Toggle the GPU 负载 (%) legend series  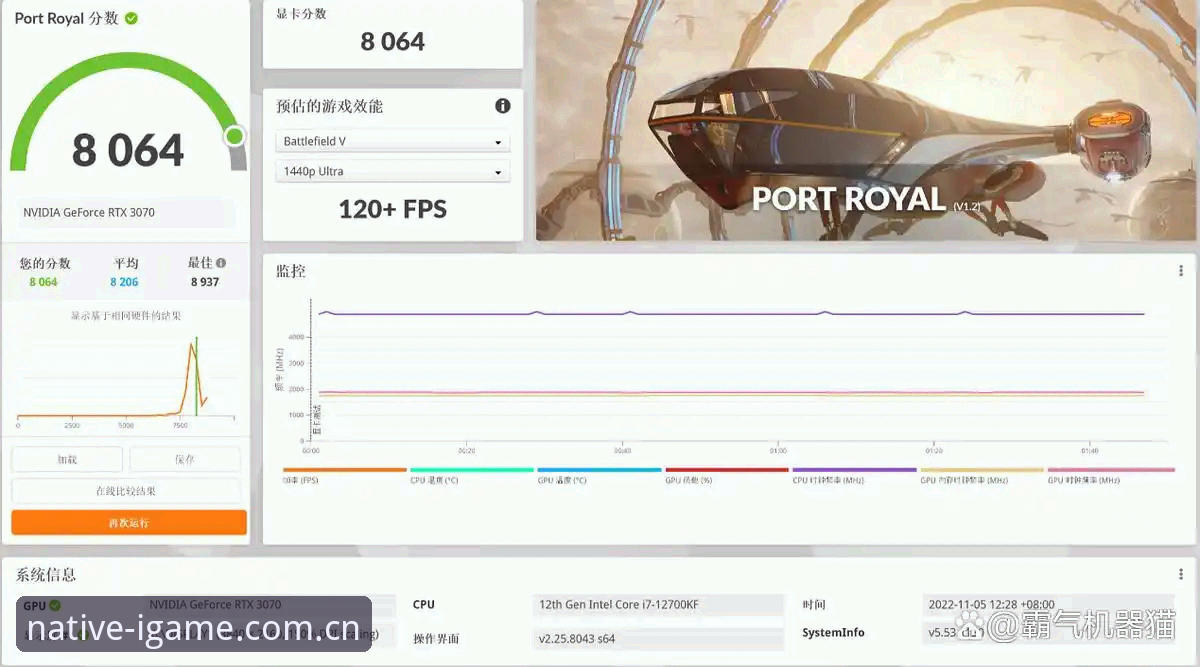click(727, 475)
